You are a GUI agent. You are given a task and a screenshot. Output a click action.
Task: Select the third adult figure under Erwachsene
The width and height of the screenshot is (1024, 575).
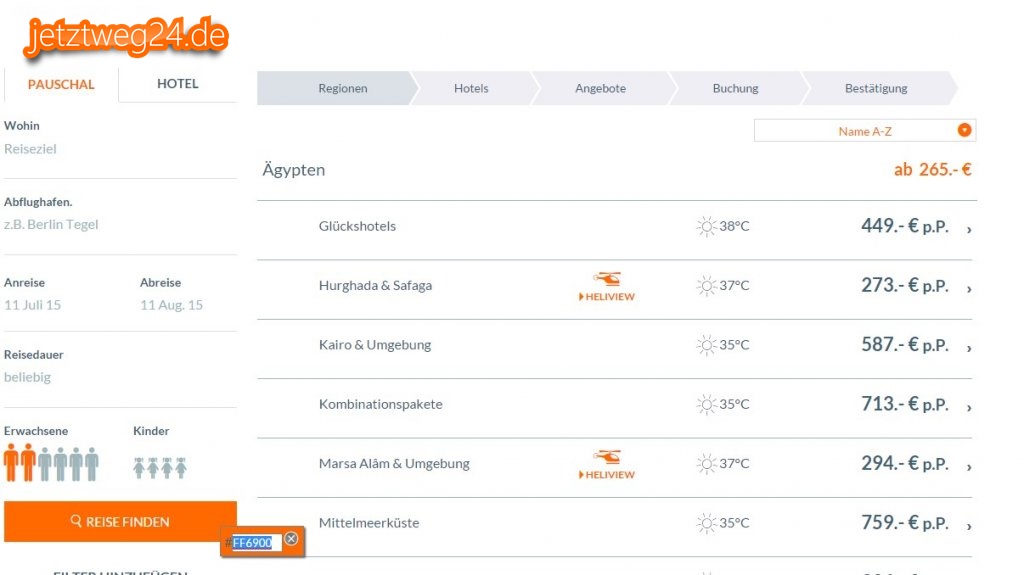pyautogui.click(x=44, y=463)
